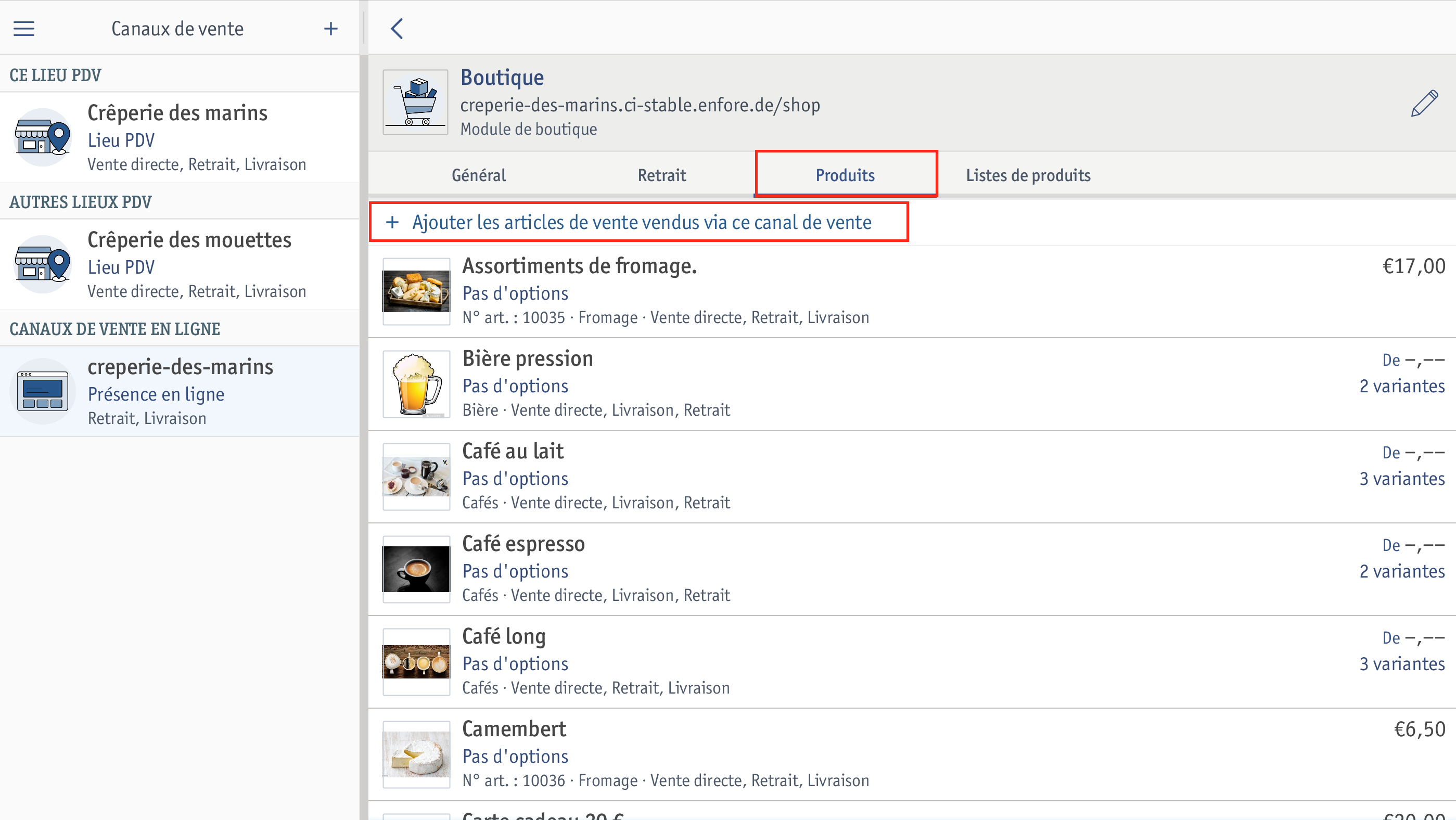Viewport: 1456px width, 820px height.
Task: Open Café espresso product name
Action: click(x=523, y=544)
